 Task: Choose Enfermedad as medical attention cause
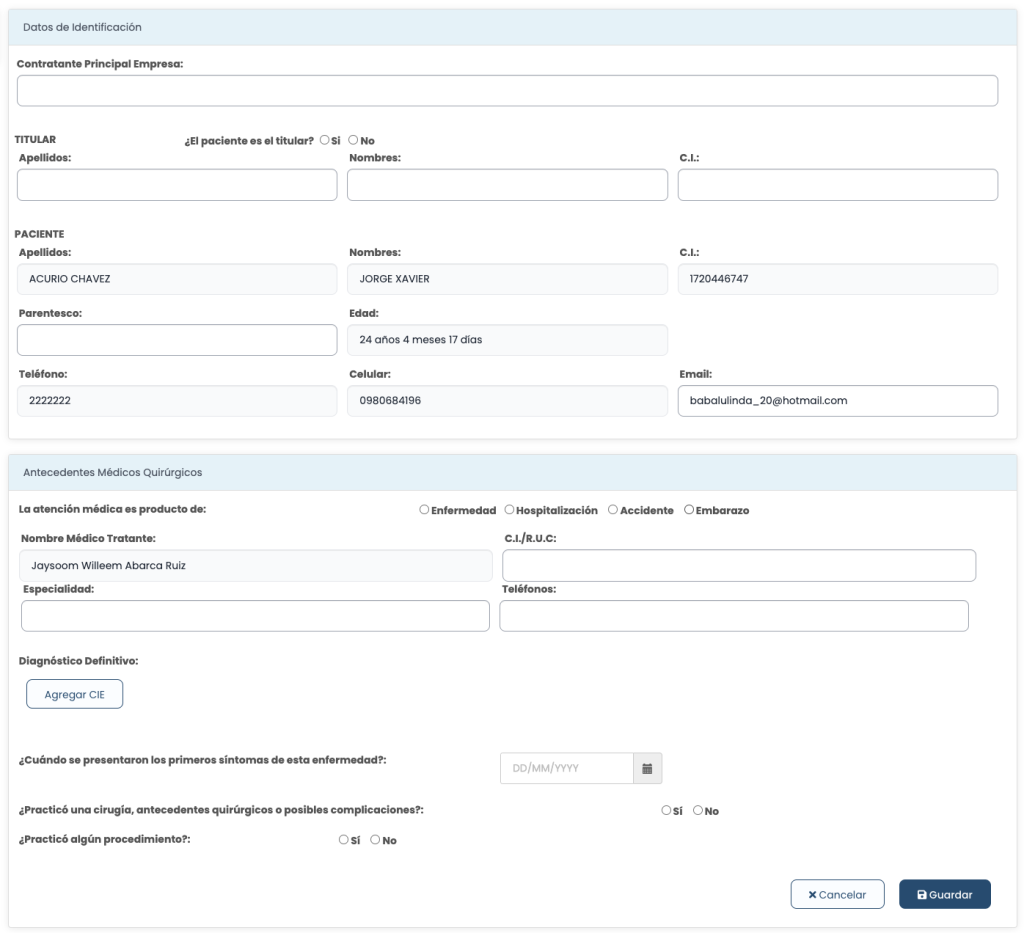point(425,510)
